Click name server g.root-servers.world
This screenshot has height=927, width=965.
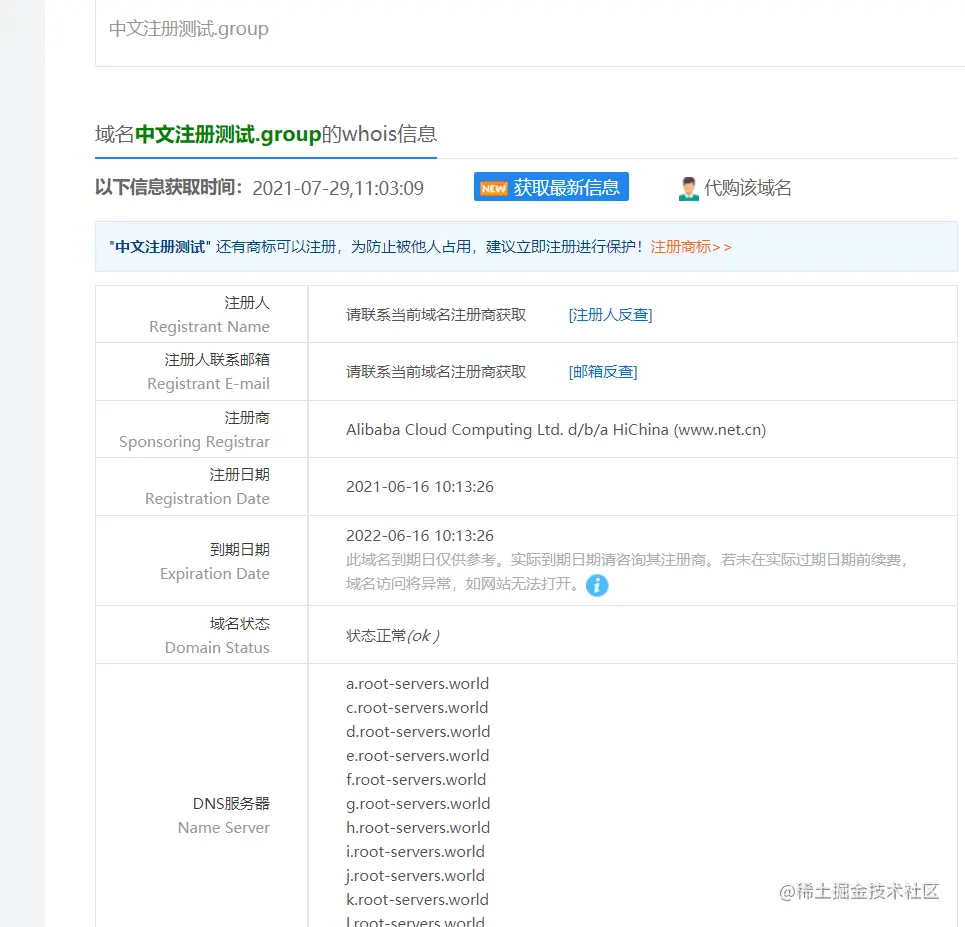418,804
